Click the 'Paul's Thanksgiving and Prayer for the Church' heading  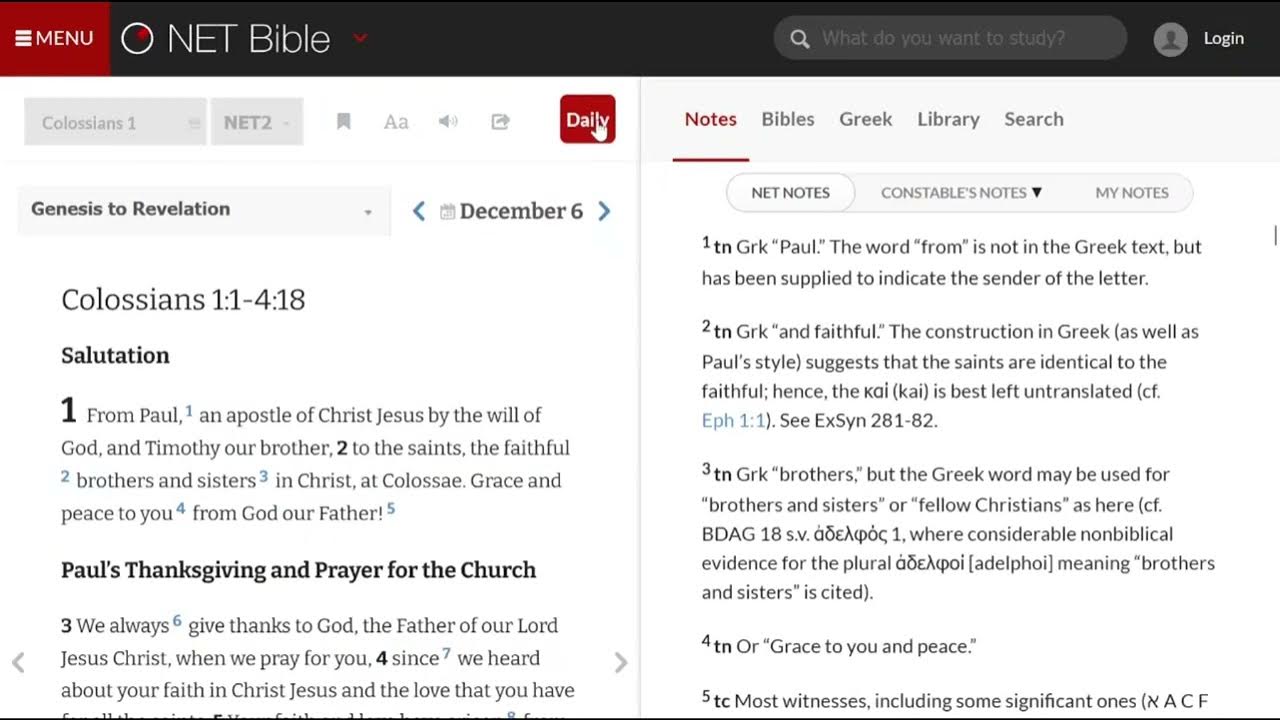[x=298, y=569]
